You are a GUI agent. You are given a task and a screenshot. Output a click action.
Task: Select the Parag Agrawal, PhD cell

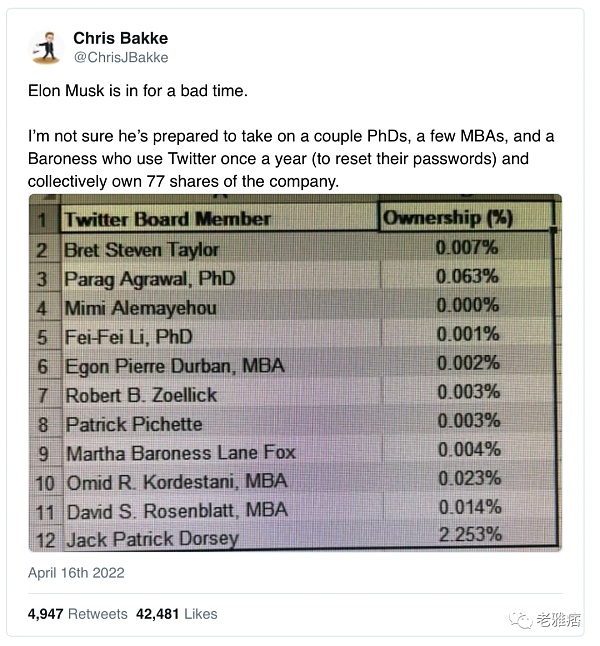pos(221,279)
